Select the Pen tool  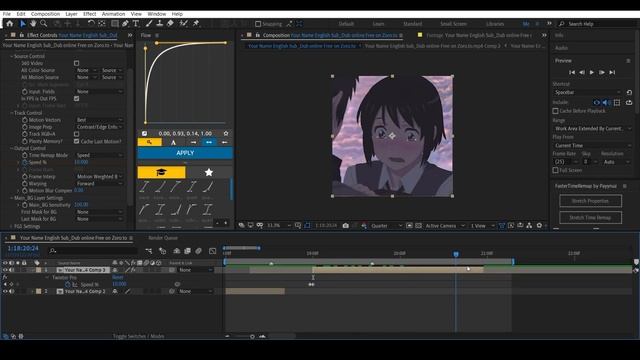125,24
